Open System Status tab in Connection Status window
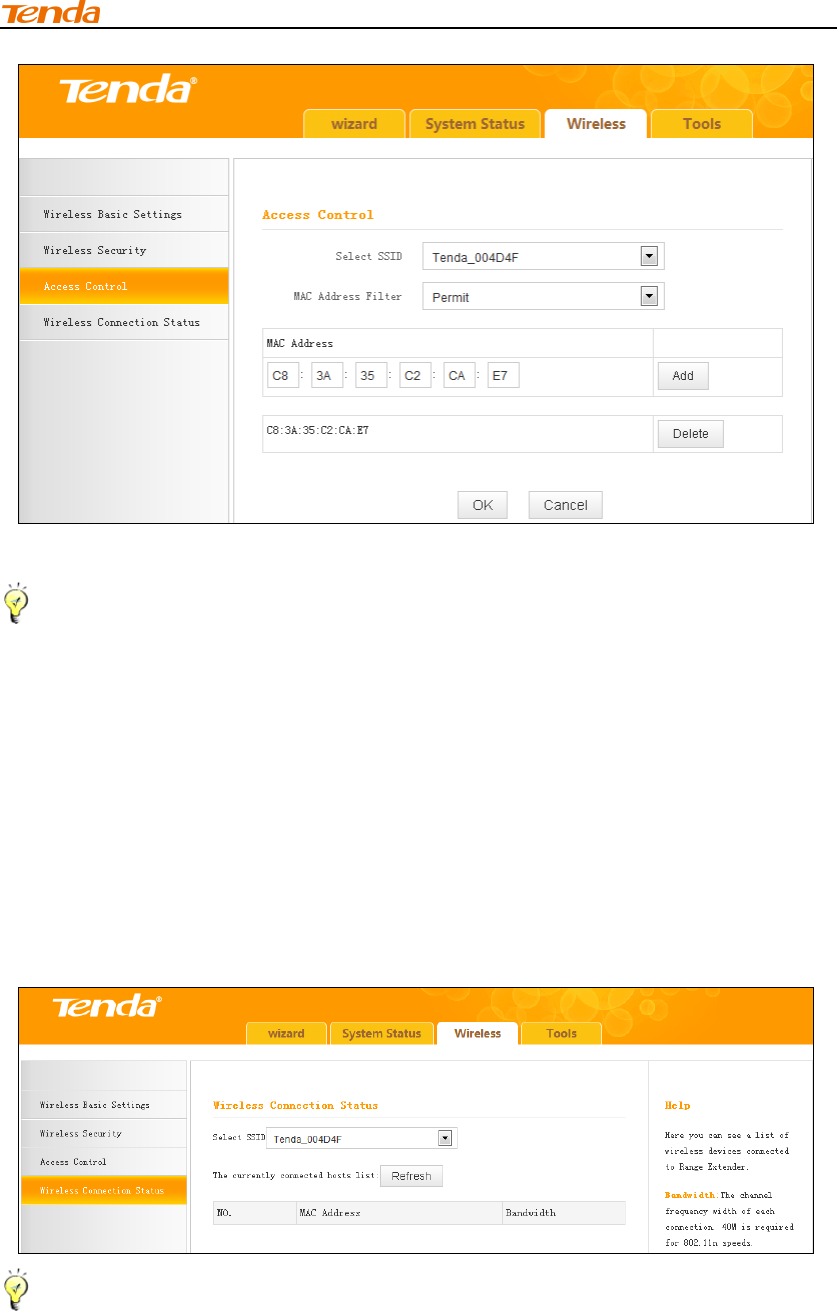The height and width of the screenshot is (1314, 837). point(382,1033)
